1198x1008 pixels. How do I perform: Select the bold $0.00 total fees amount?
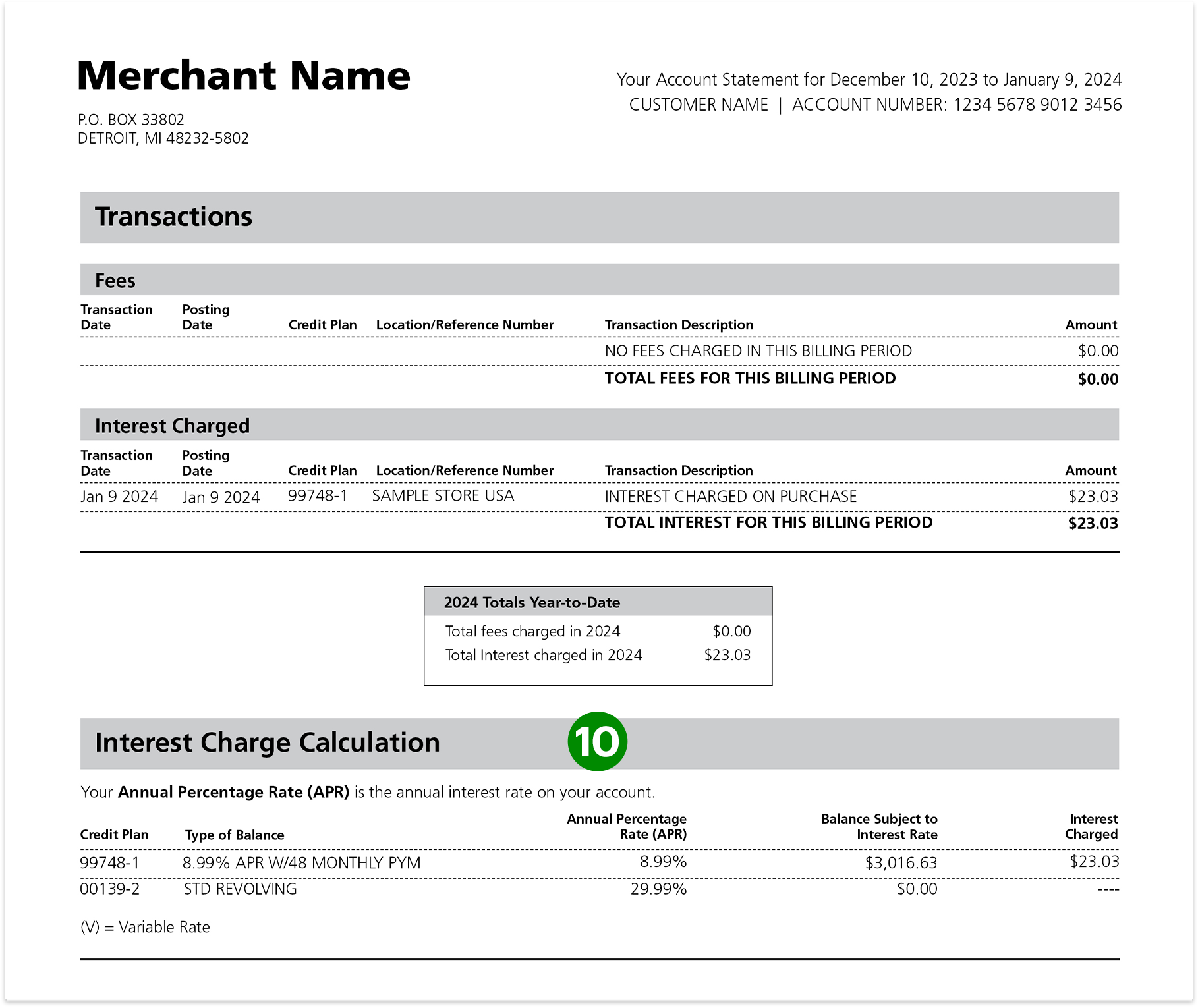1098,379
